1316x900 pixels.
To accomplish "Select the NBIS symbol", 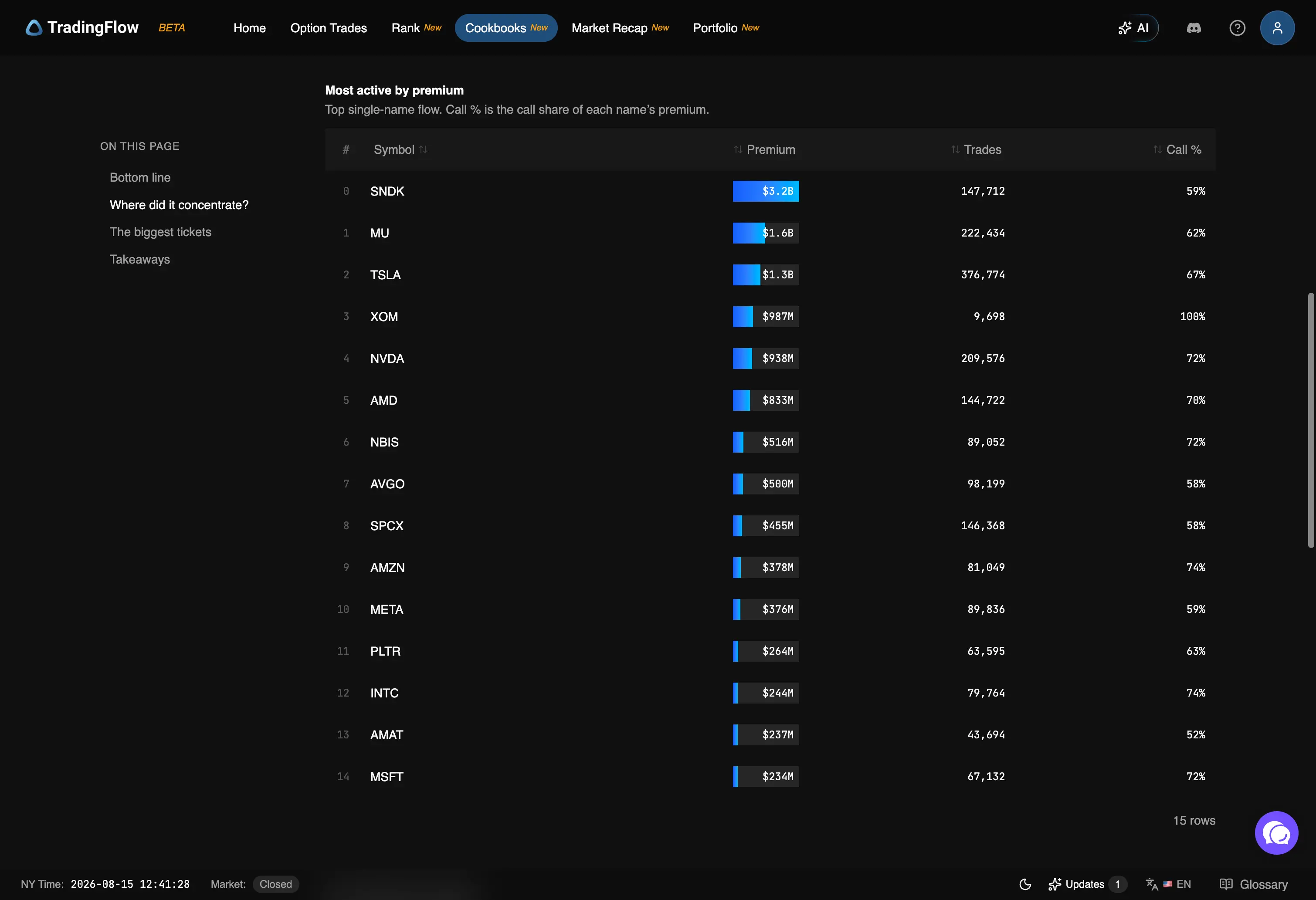I will point(384,442).
